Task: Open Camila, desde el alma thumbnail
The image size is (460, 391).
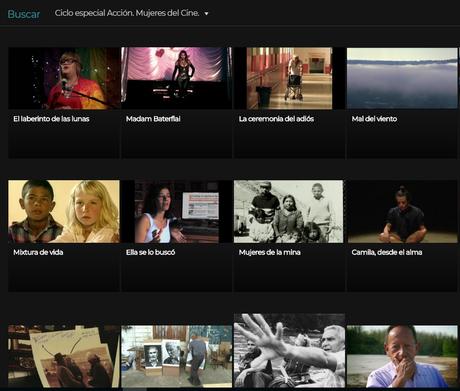Action: coord(402,211)
